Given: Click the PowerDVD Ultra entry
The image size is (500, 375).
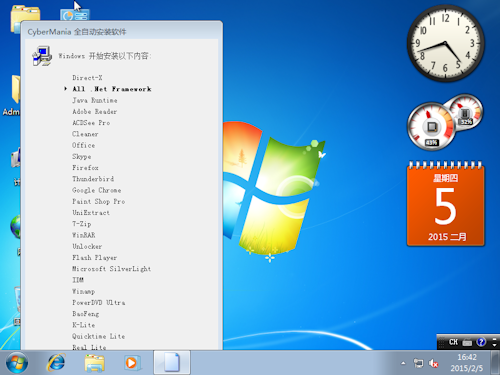Looking at the screenshot, I should (x=99, y=303).
